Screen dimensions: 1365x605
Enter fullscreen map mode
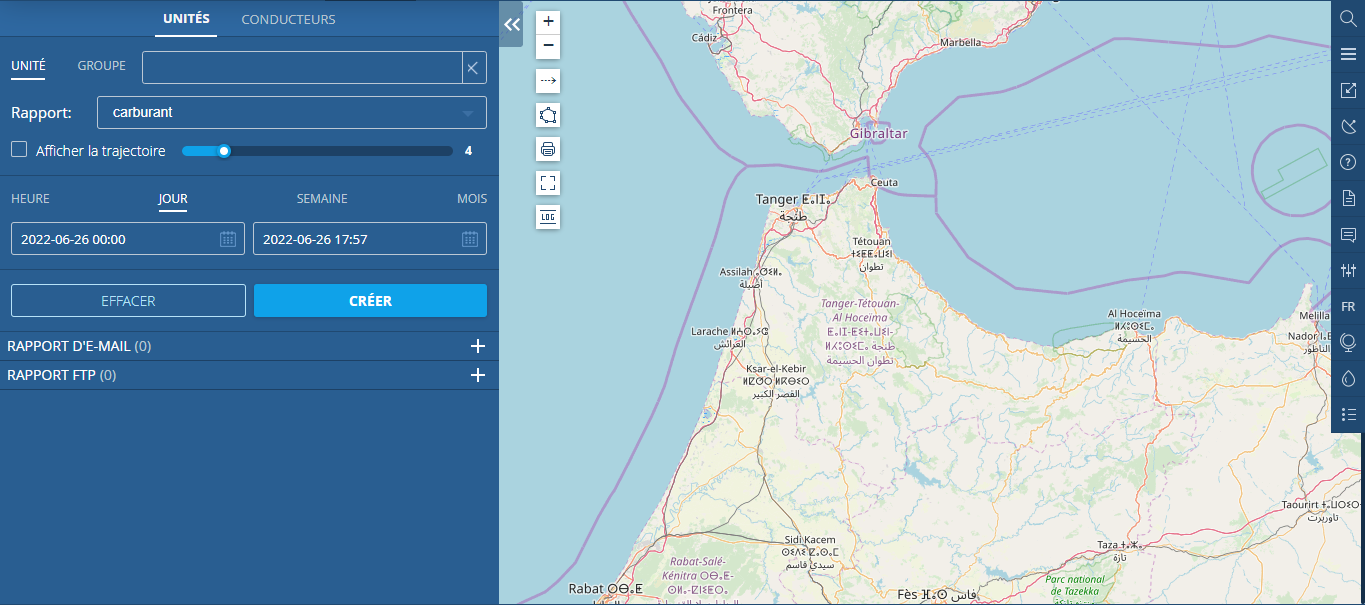[548, 183]
